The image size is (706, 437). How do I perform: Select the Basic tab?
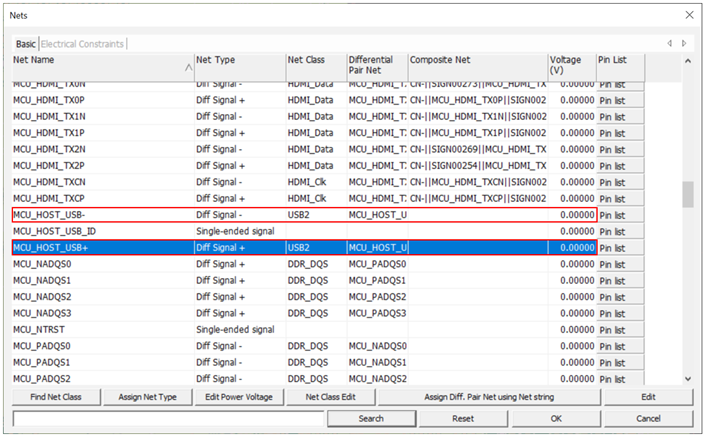click(26, 44)
